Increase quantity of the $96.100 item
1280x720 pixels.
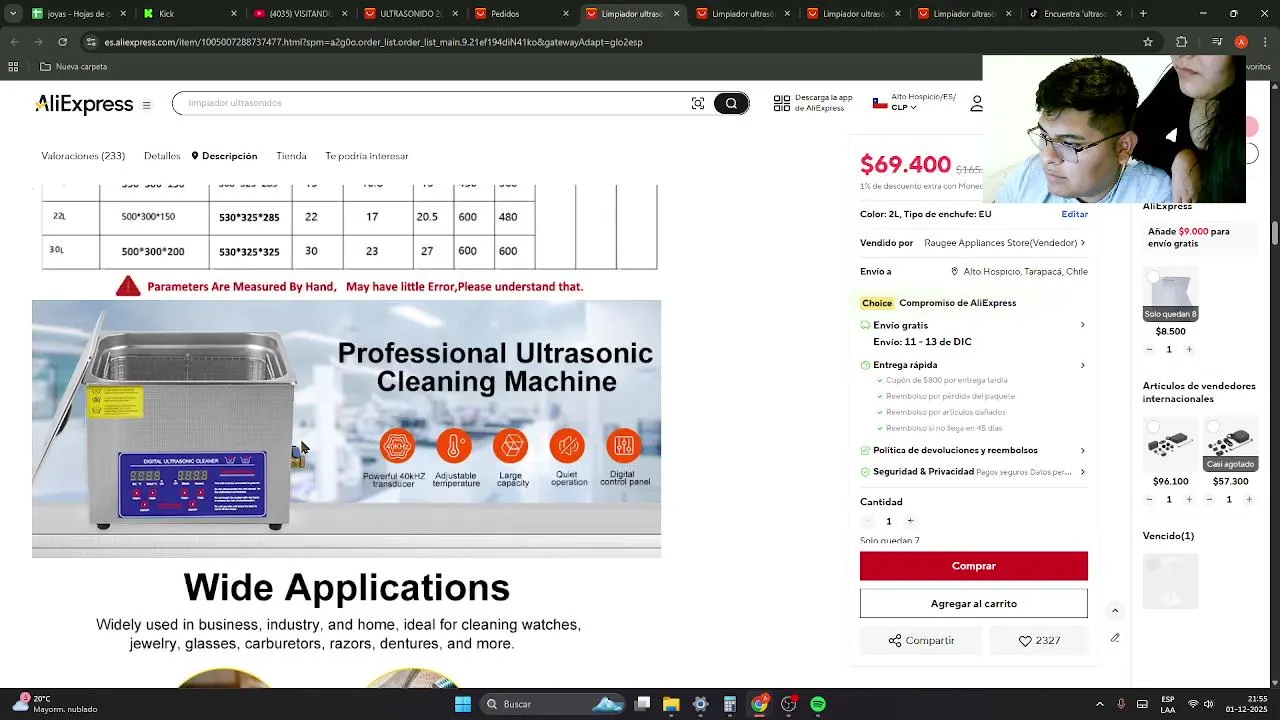[x=1189, y=499]
